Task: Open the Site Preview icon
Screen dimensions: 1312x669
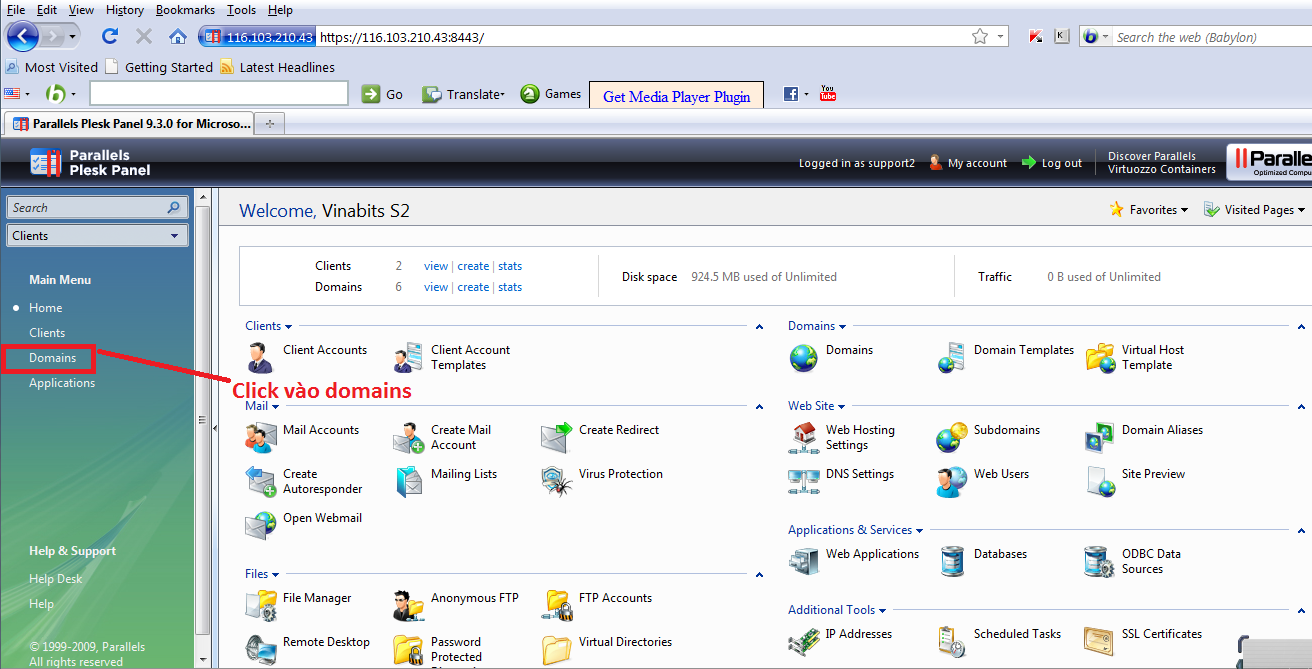Action: click(x=1099, y=482)
